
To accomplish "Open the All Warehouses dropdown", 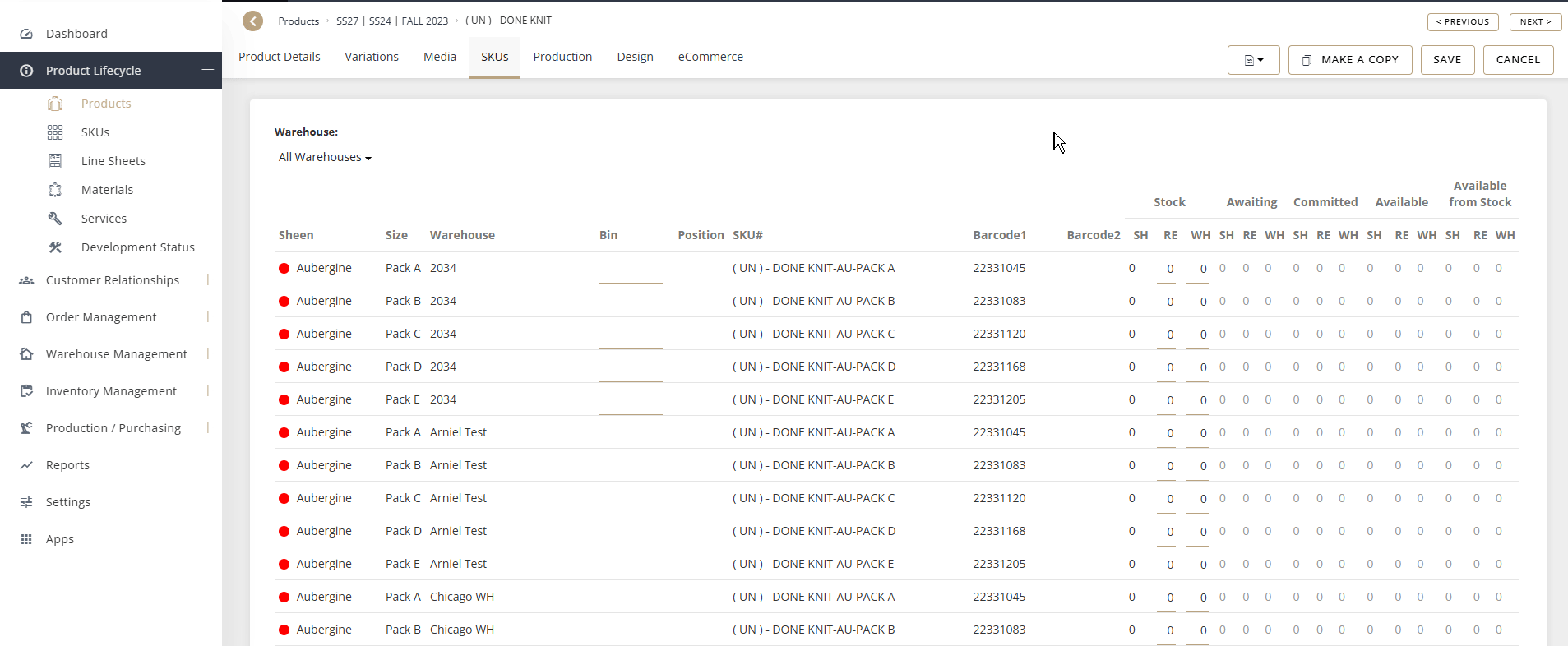I will coord(325,157).
